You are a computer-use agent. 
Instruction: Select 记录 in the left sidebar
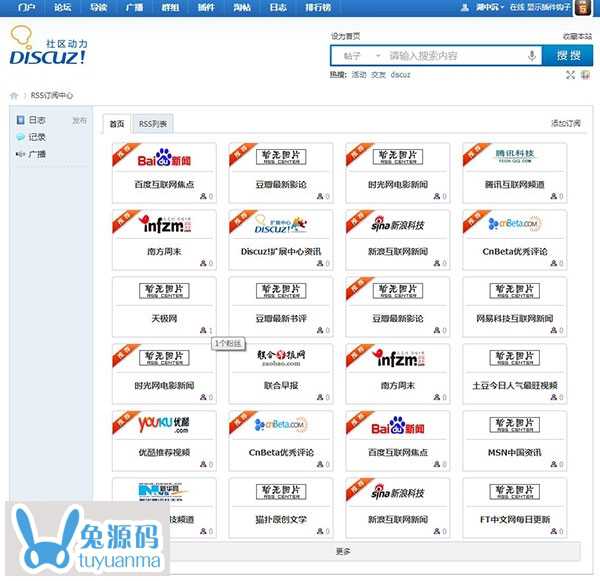tap(37, 137)
